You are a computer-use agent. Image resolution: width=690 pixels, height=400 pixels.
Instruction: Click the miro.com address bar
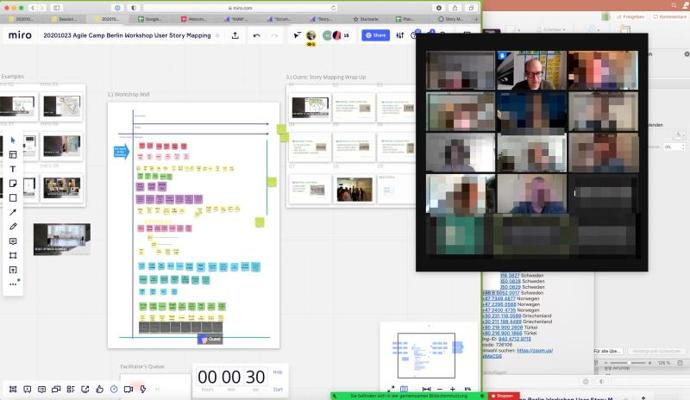tap(240, 8)
